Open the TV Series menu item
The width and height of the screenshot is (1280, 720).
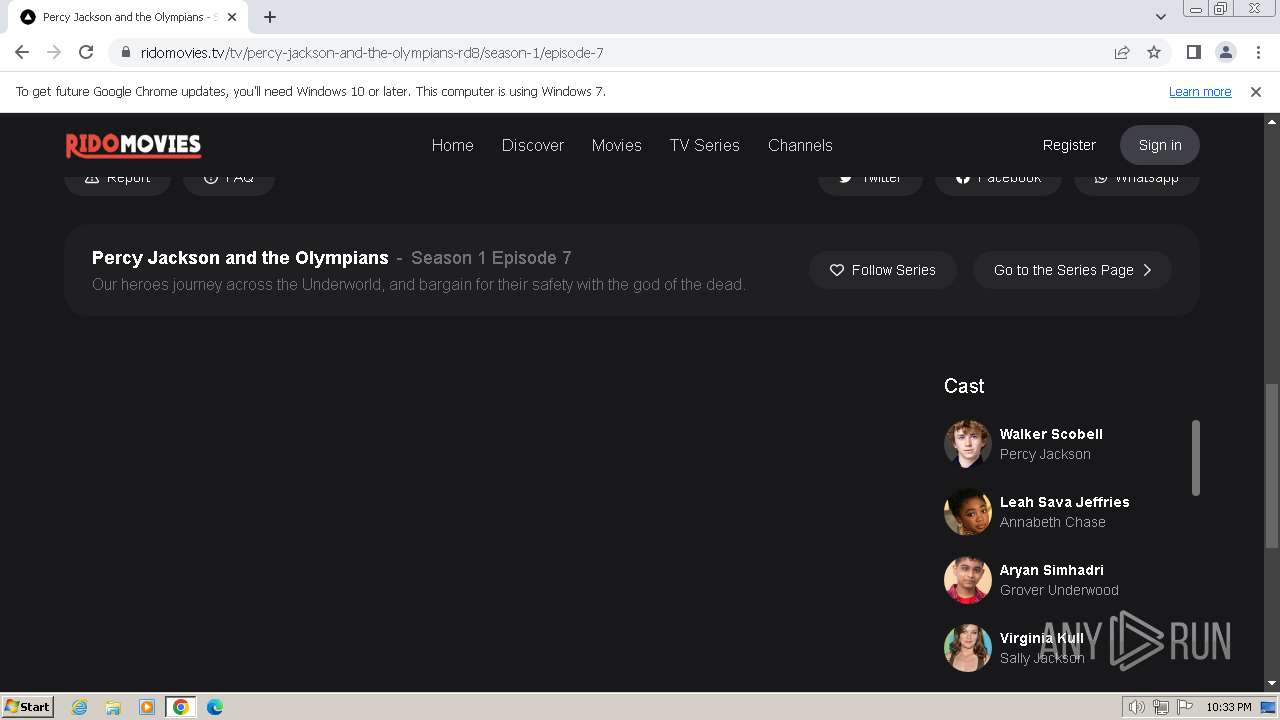705,145
